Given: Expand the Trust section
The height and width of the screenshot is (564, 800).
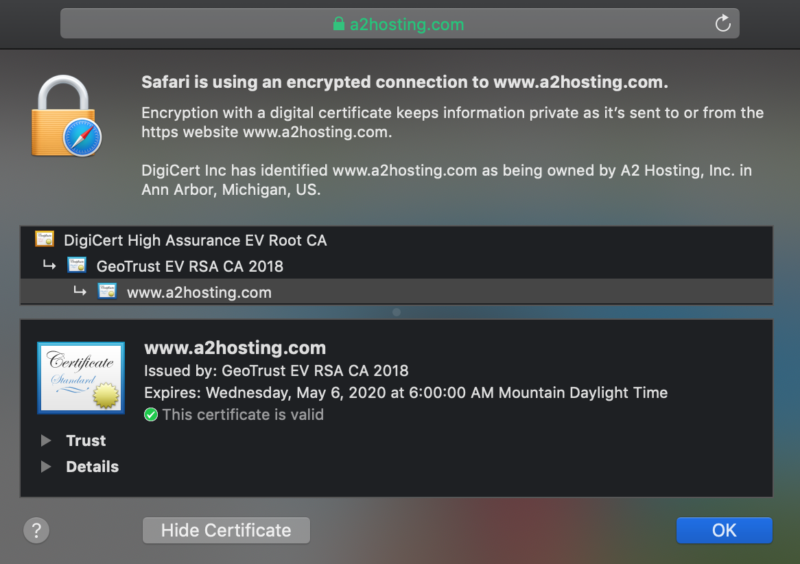Looking at the screenshot, I should [45, 441].
